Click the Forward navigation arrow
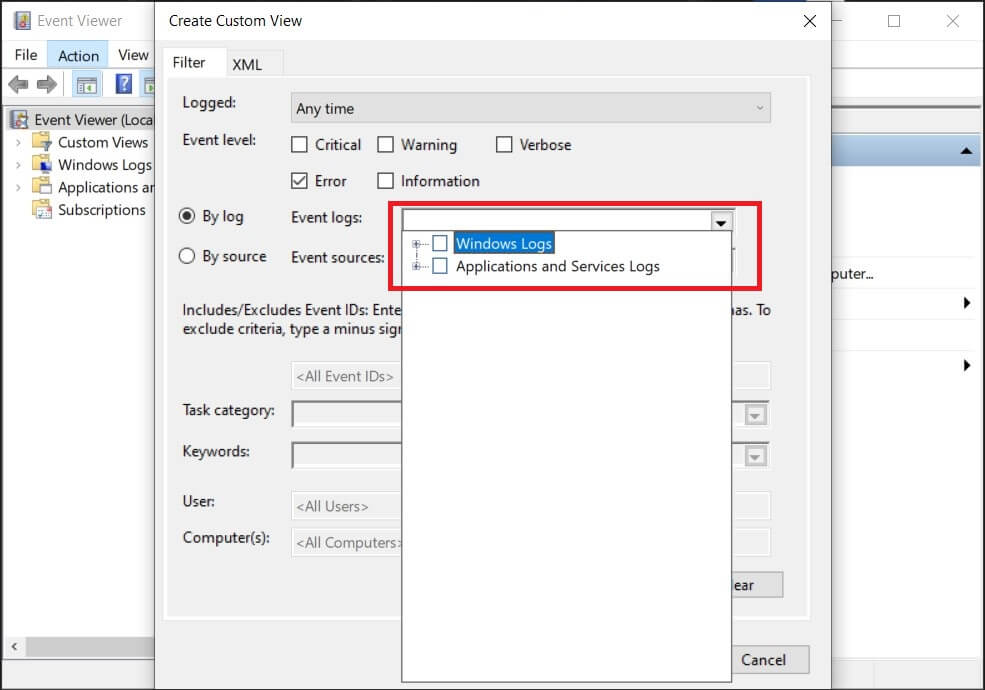This screenshot has width=985, height=690. 45,84
